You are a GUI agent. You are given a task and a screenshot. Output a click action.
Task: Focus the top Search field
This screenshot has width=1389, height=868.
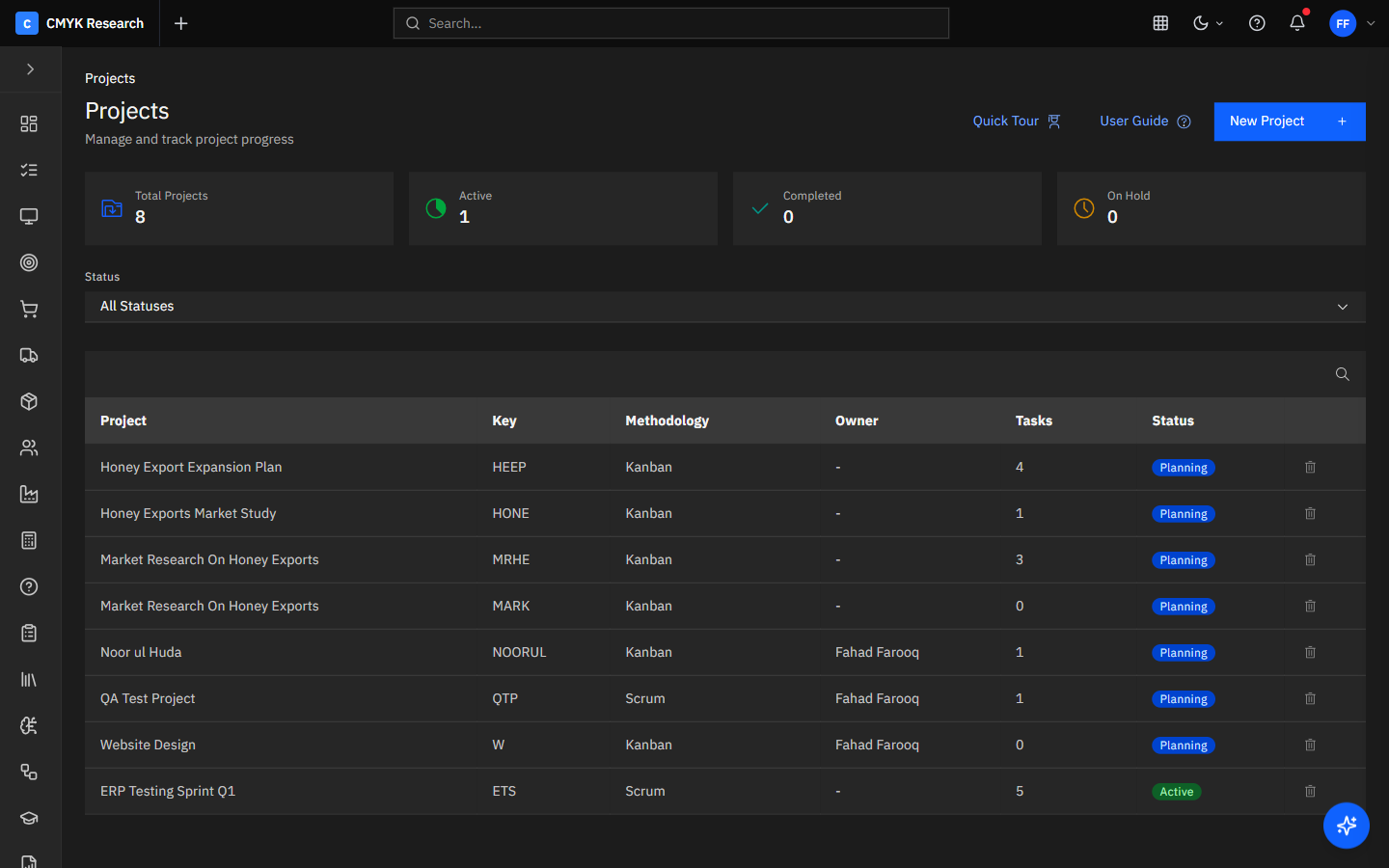coord(671,23)
